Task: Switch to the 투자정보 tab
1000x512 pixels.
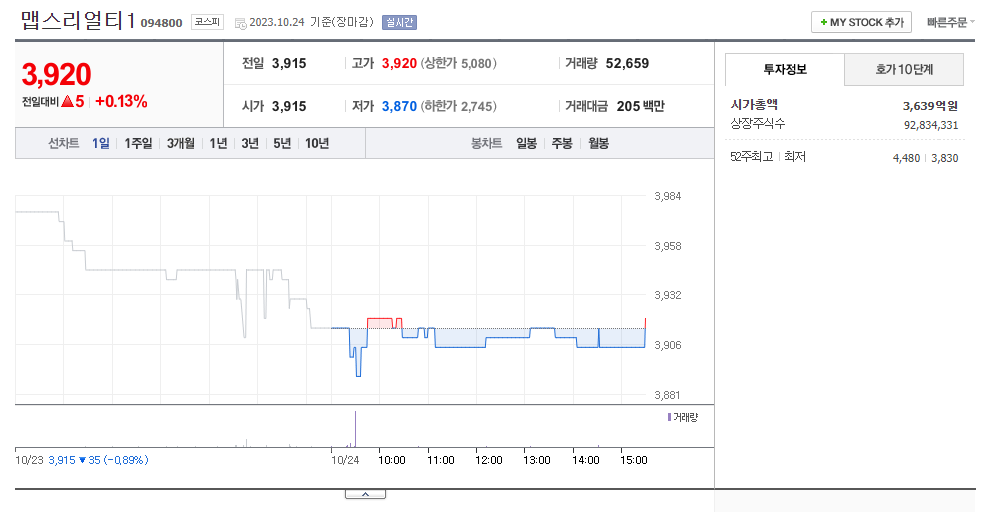Action: coord(785,69)
